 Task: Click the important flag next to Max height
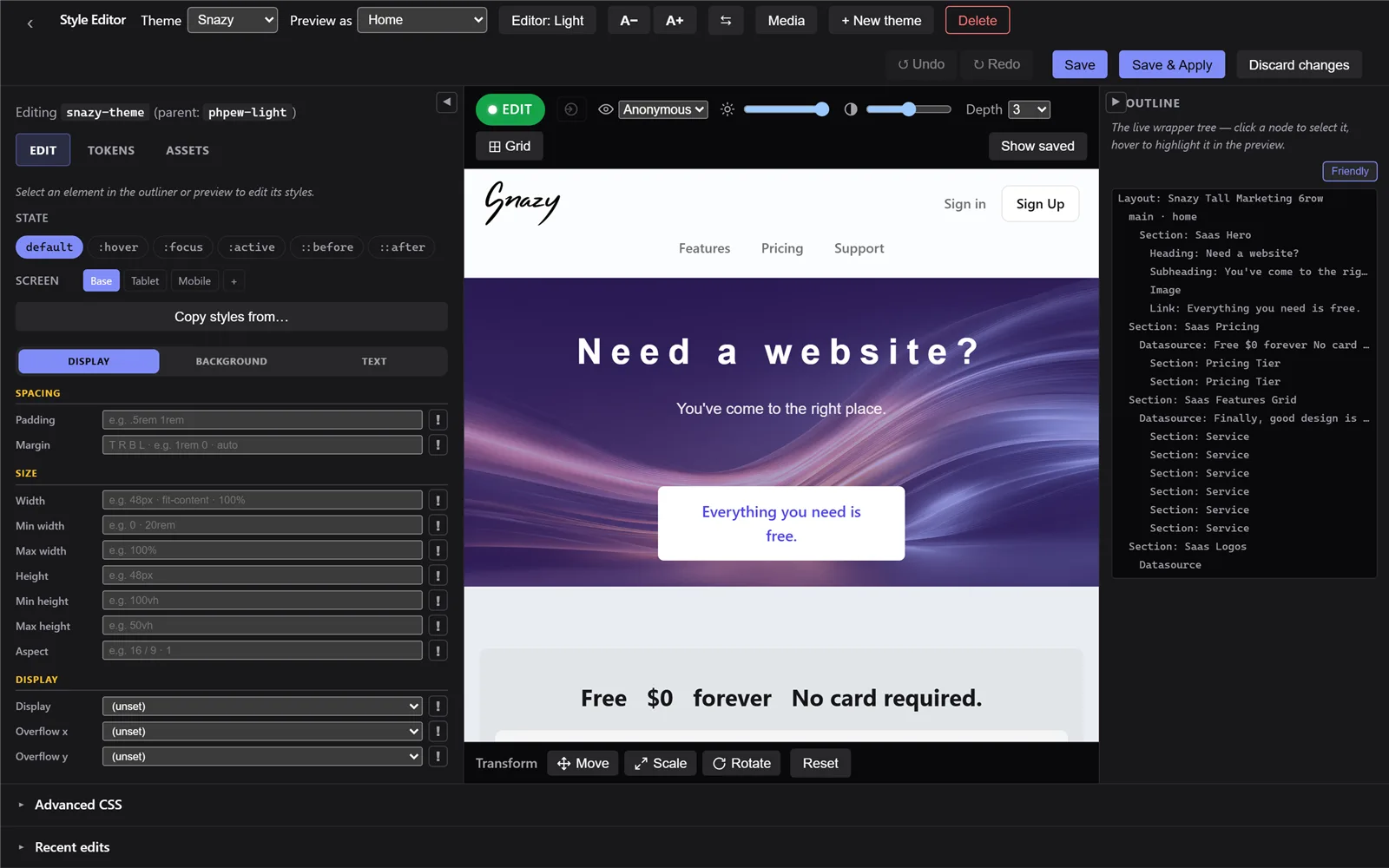click(x=438, y=626)
